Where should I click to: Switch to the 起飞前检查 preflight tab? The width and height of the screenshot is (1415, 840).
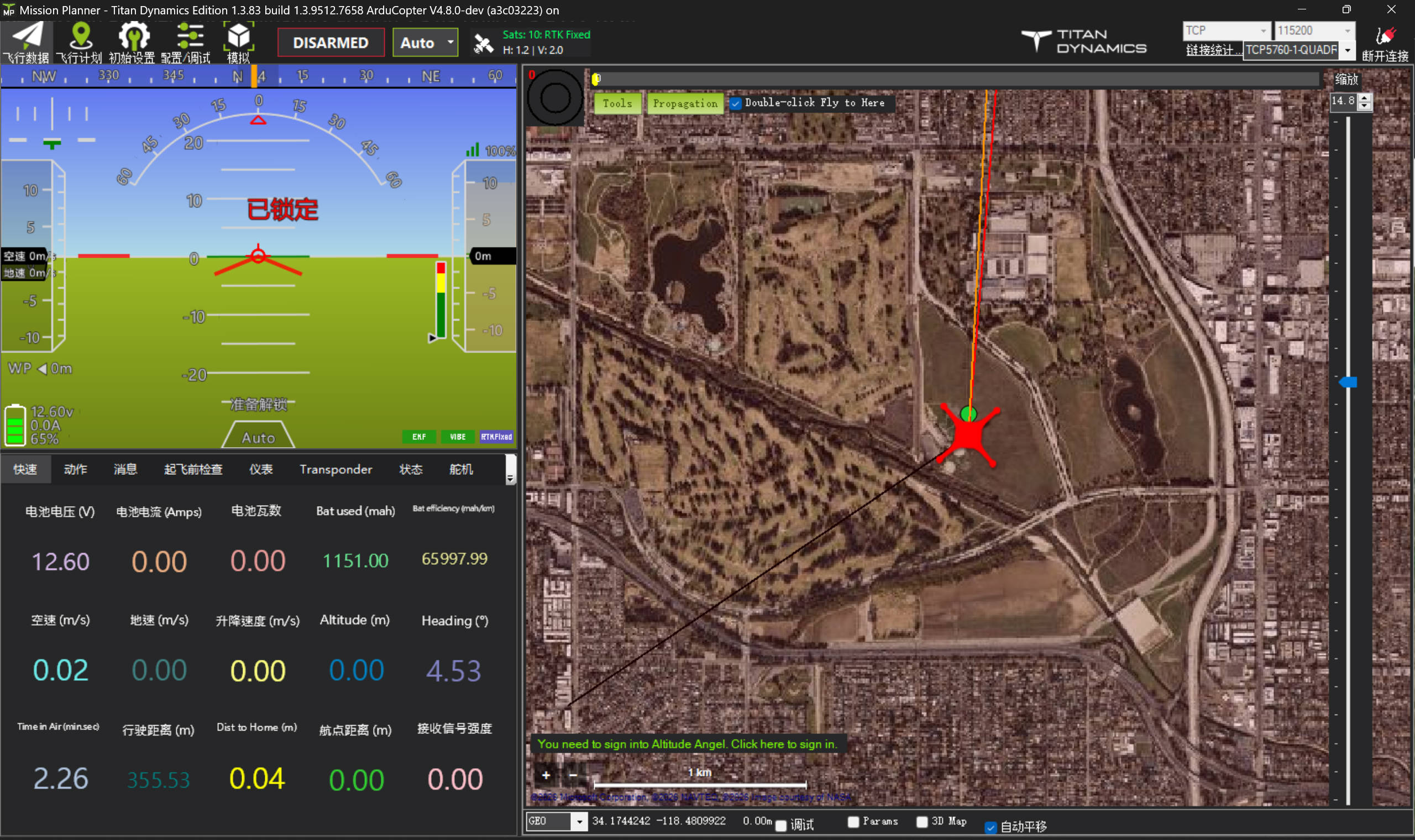tap(193, 469)
